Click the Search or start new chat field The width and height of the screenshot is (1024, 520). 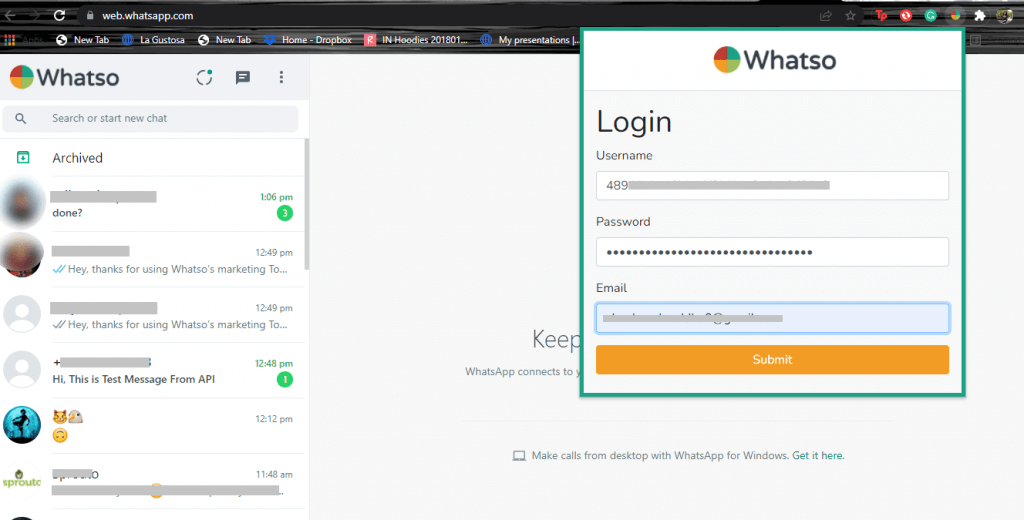[150, 118]
